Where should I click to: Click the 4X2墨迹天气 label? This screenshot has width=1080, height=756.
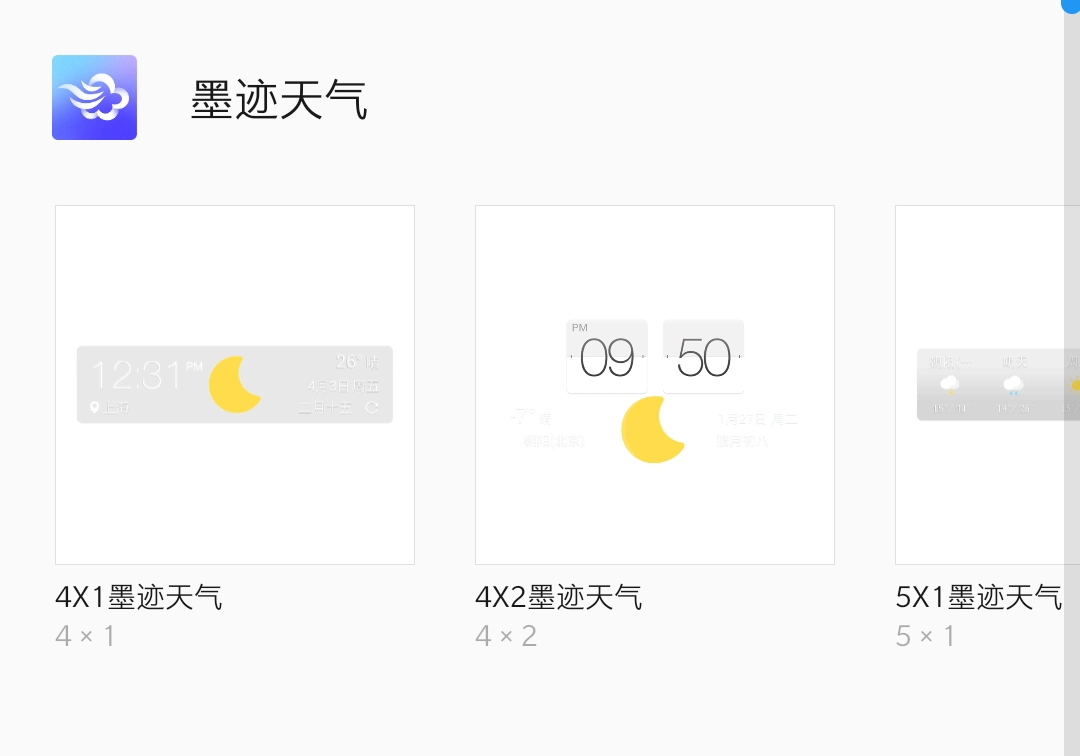(559, 597)
